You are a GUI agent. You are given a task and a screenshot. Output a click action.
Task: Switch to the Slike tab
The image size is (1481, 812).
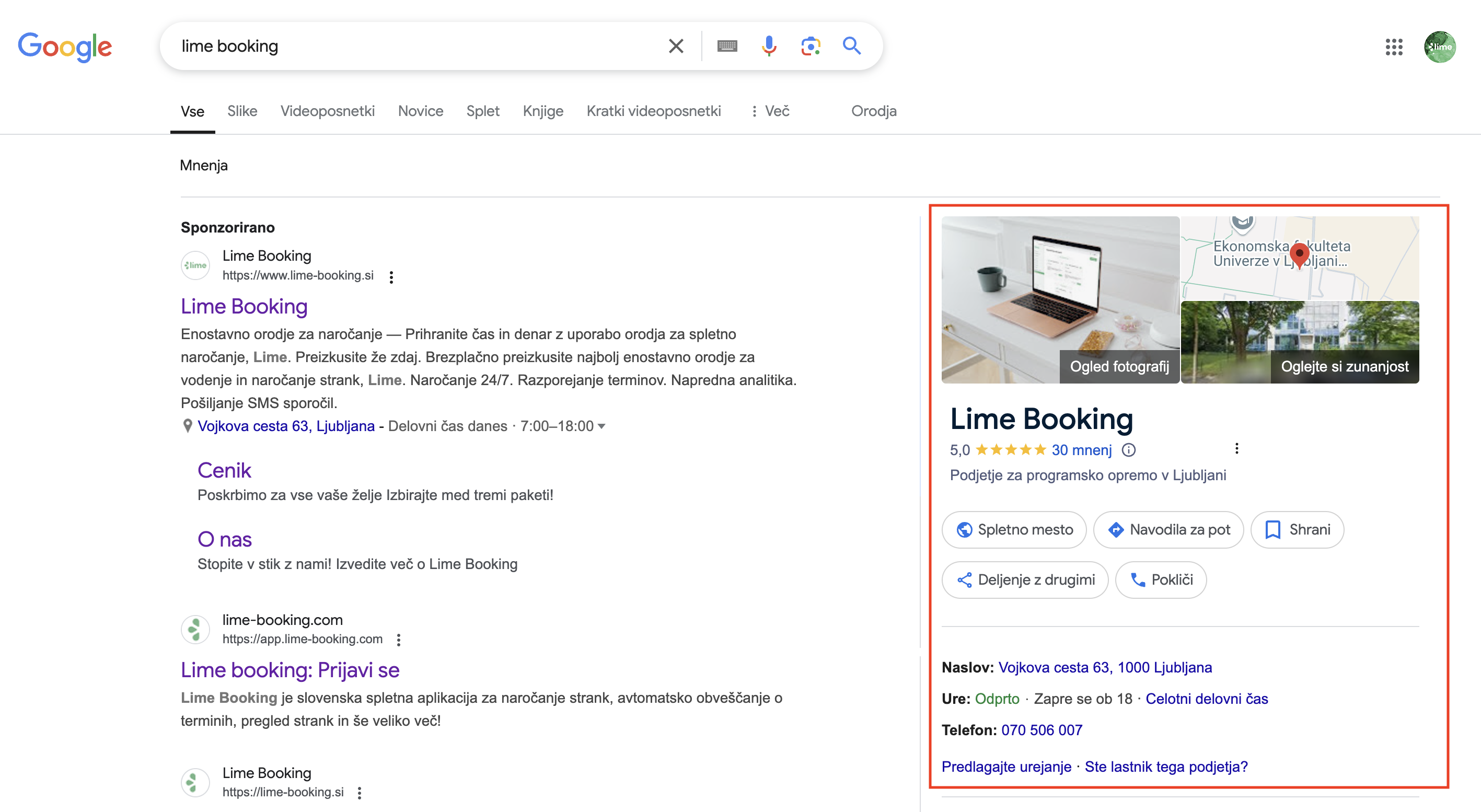242,111
